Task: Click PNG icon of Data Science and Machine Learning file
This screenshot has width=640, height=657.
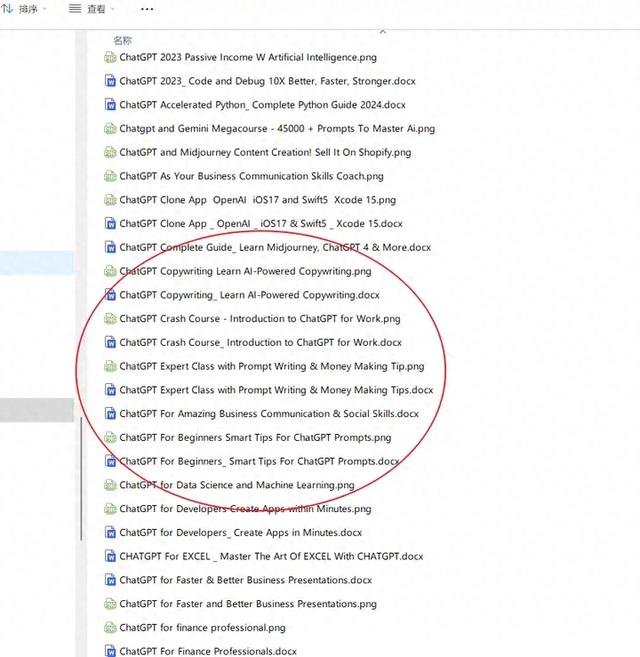Action: [x=110, y=485]
